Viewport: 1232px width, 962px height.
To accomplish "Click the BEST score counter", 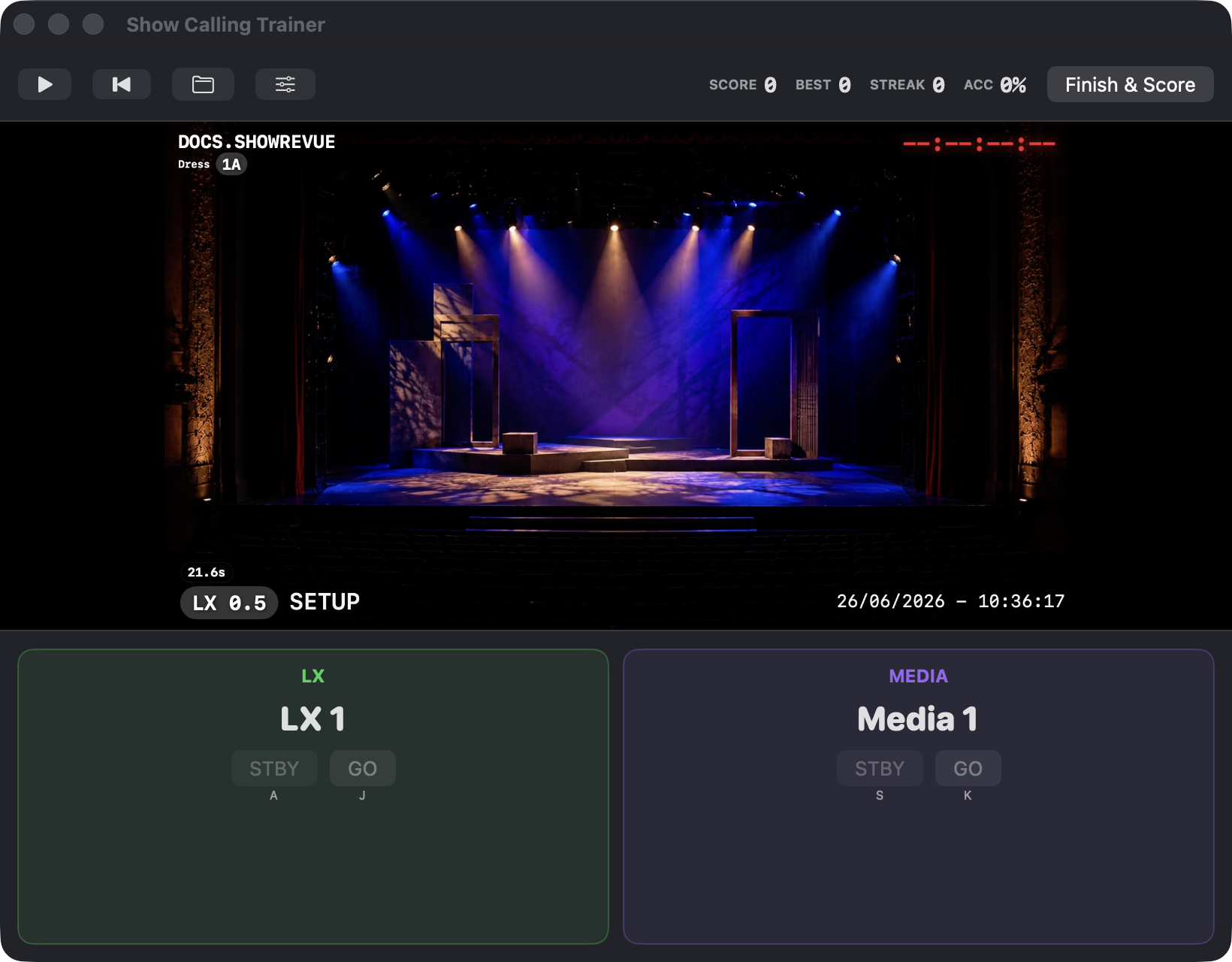I will pos(823,84).
